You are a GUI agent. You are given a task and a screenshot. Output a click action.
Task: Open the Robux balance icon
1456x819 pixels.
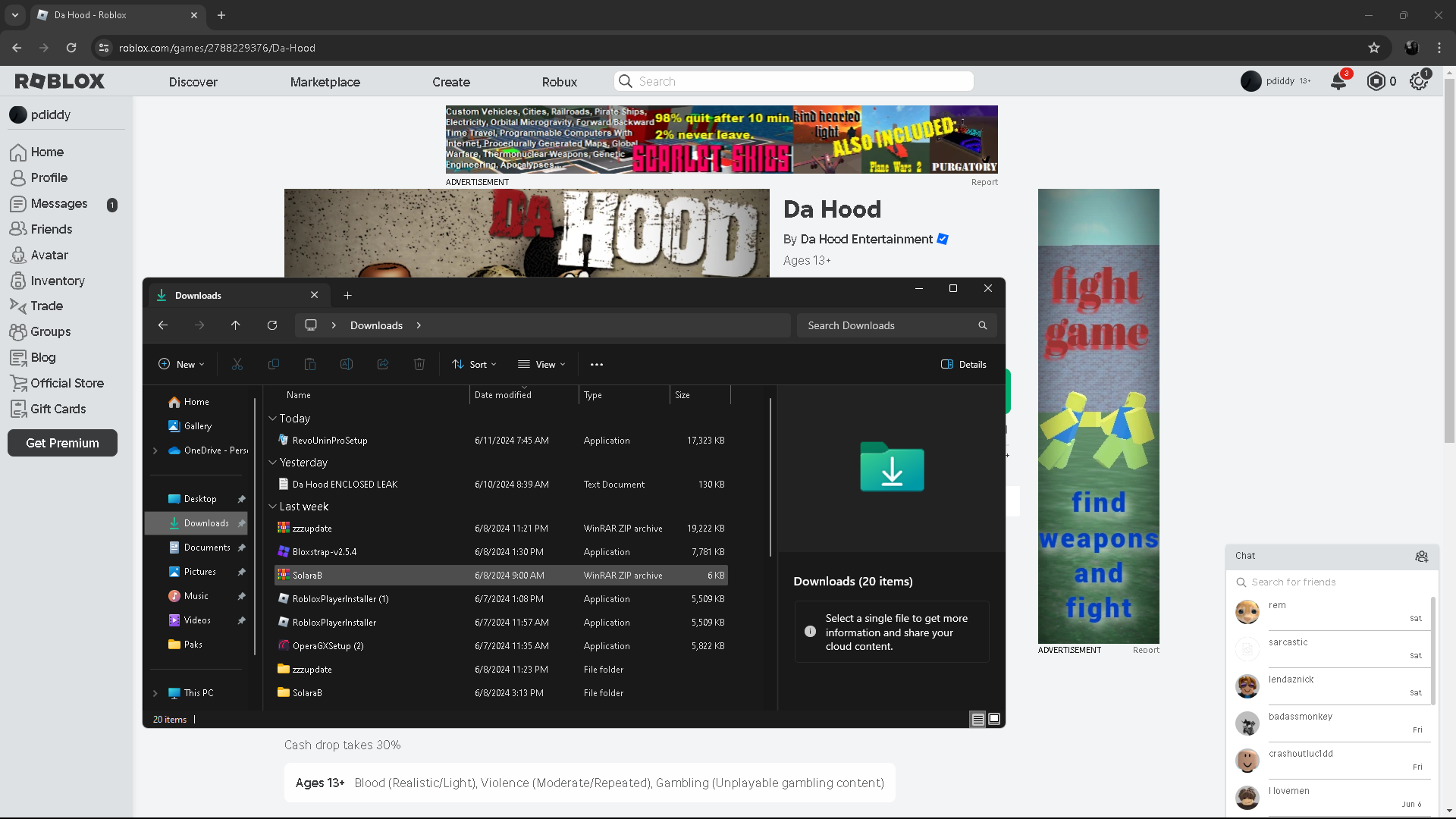tap(1376, 81)
